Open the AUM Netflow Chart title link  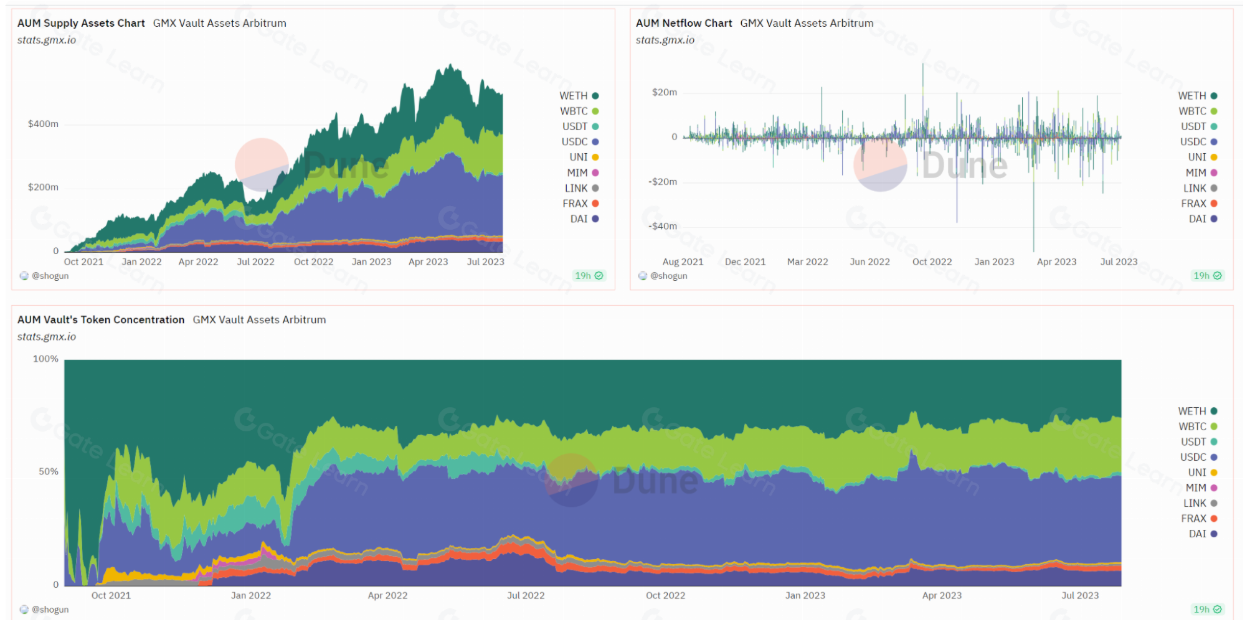(684, 23)
